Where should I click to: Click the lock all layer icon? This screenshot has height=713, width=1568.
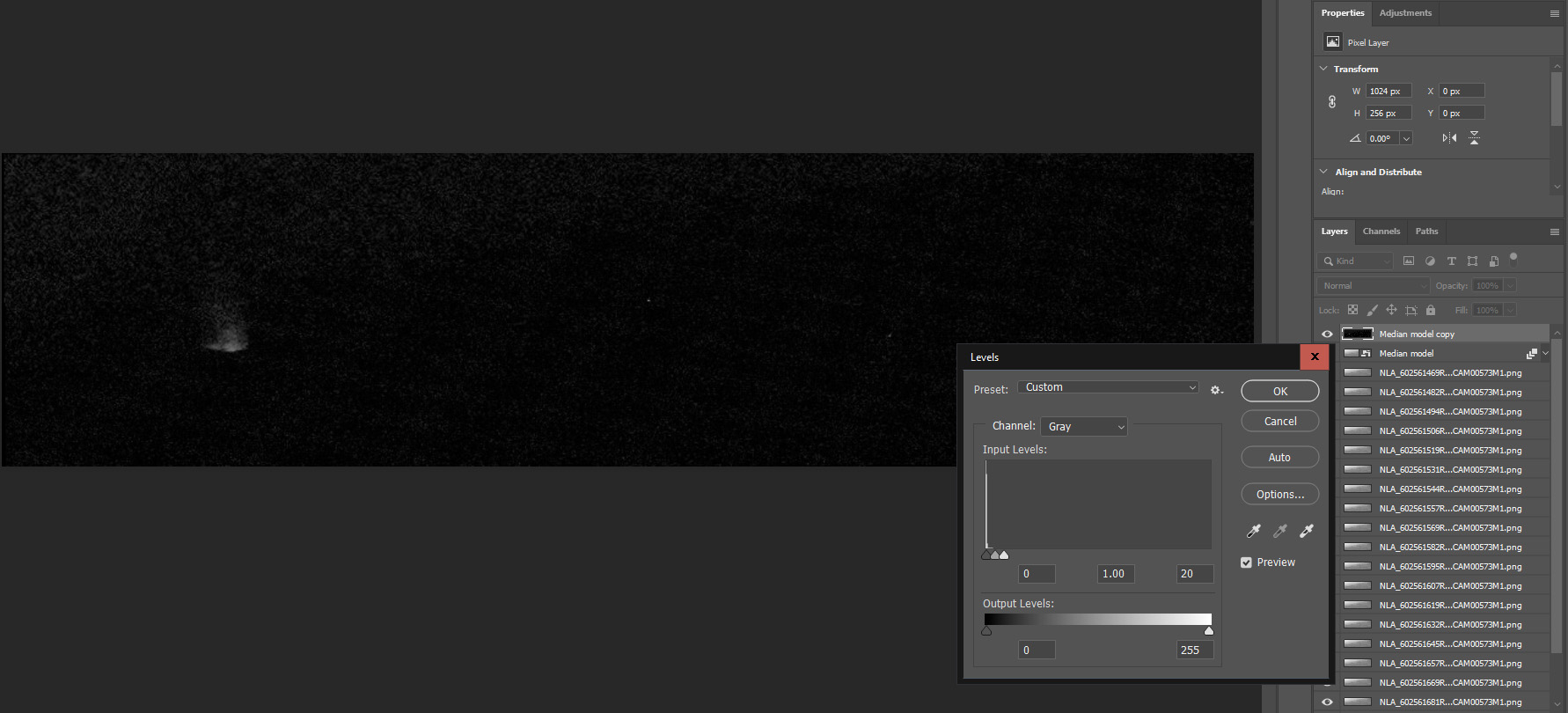tap(1431, 310)
